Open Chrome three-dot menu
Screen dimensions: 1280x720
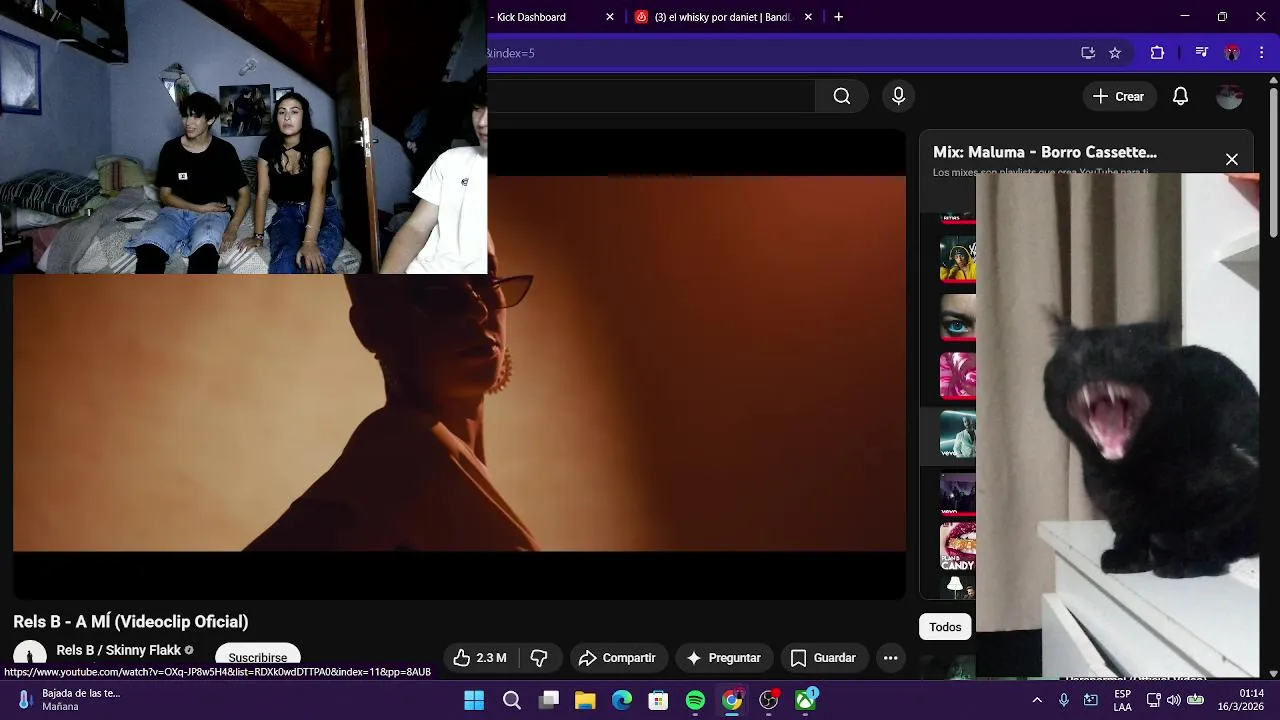1261,53
